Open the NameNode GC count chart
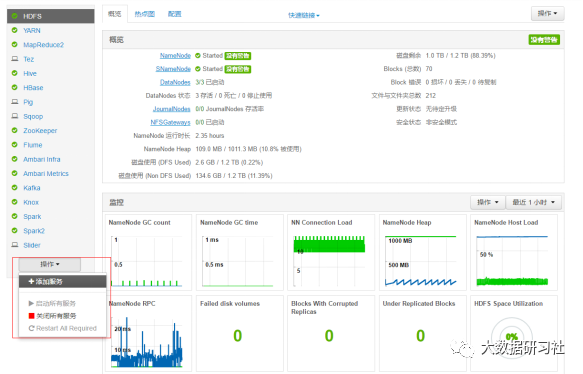The height and width of the screenshot is (374, 583). [x=148, y=252]
